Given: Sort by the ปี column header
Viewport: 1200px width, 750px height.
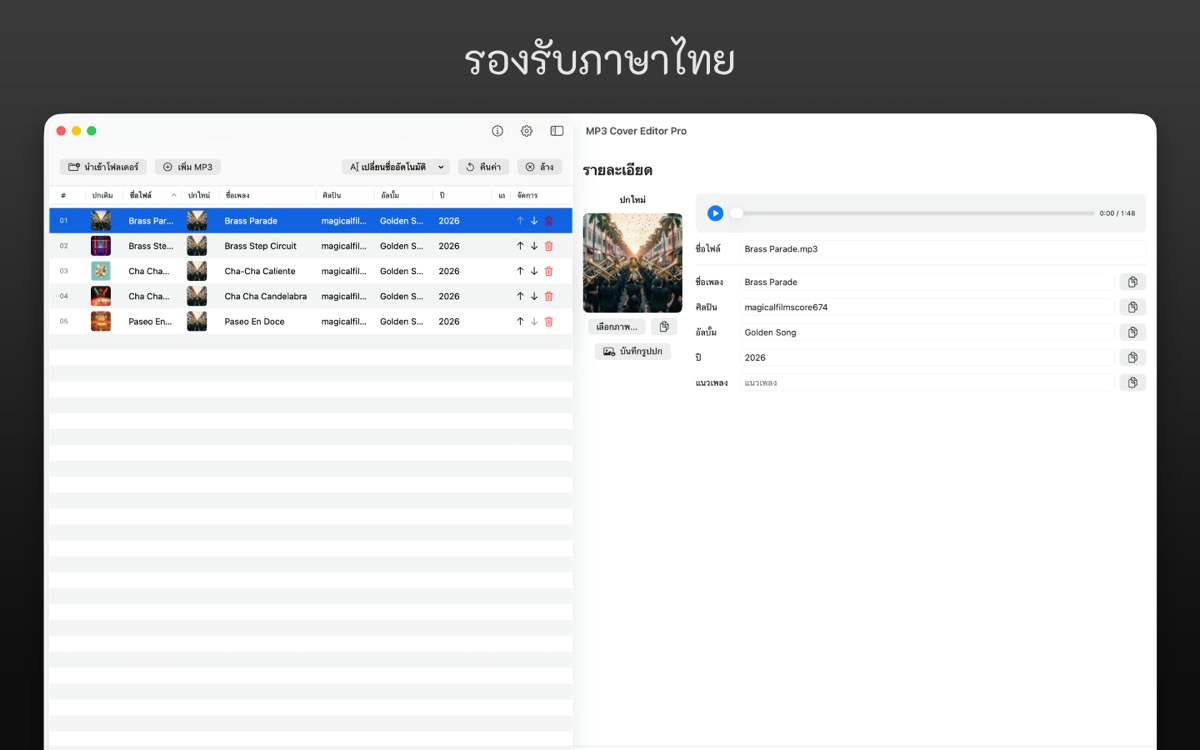Looking at the screenshot, I should 442,195.
